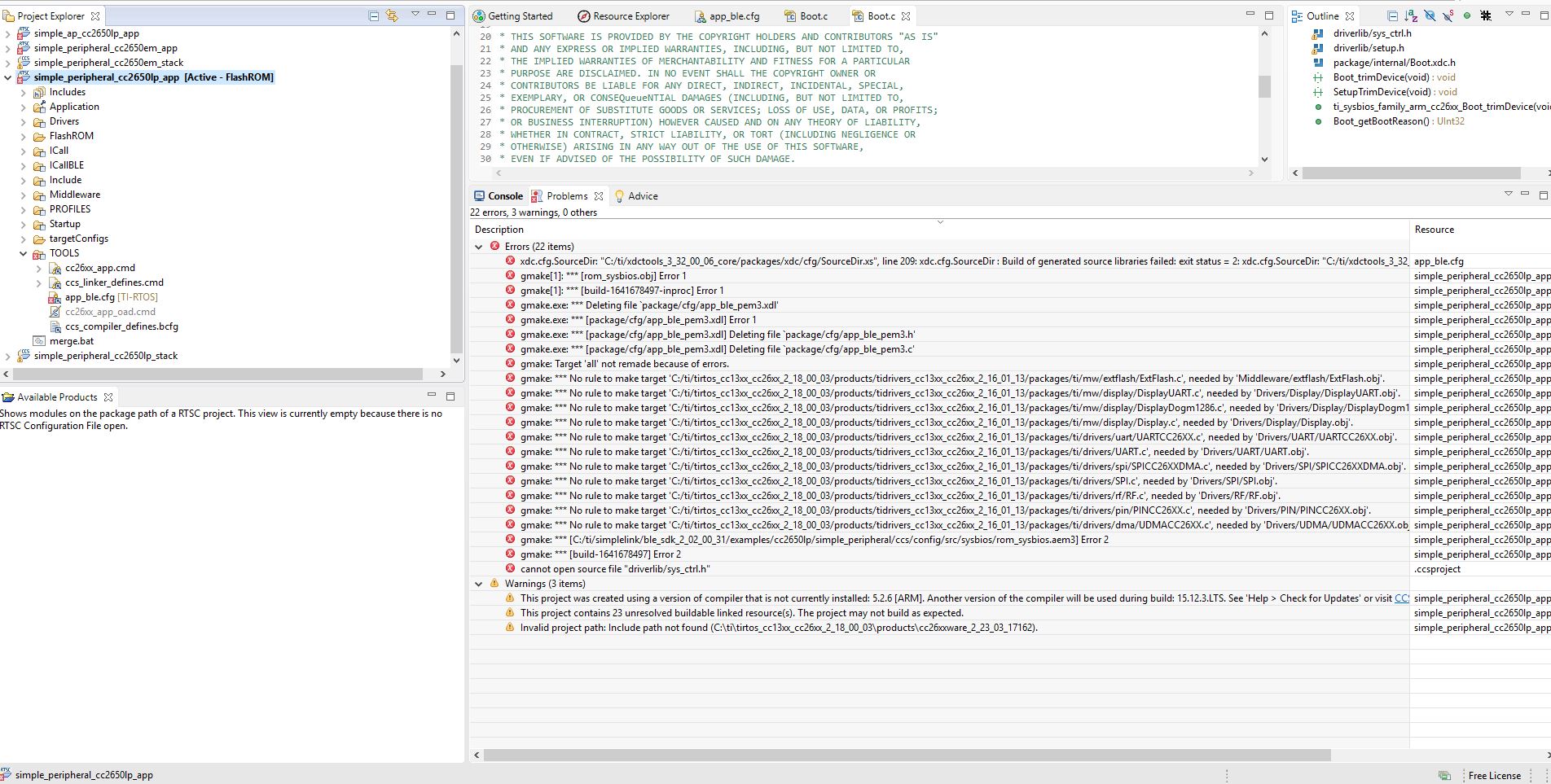Select package/internal/Boot.xdc.h include icon
1551x784 pixels.
1318,63
